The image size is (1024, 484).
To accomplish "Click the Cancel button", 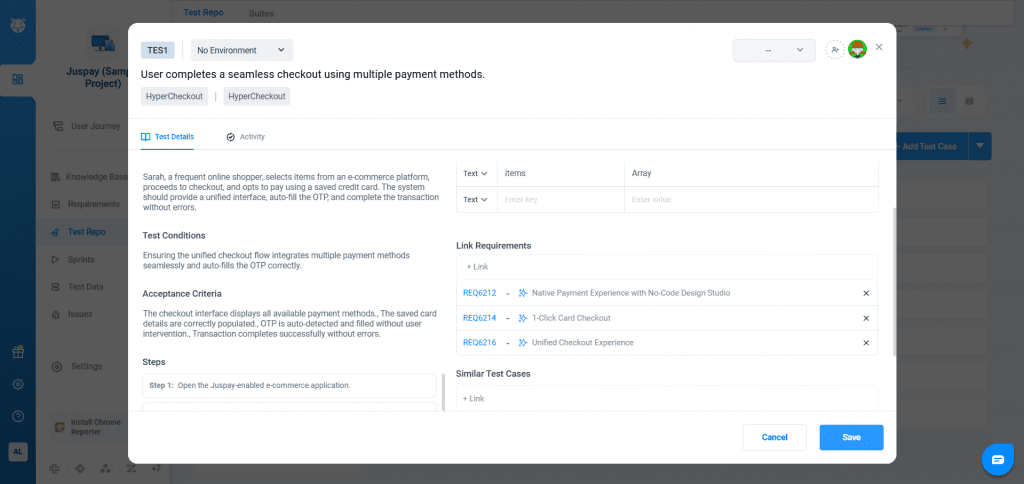I will pyautogui.click(x=774, y=437).
